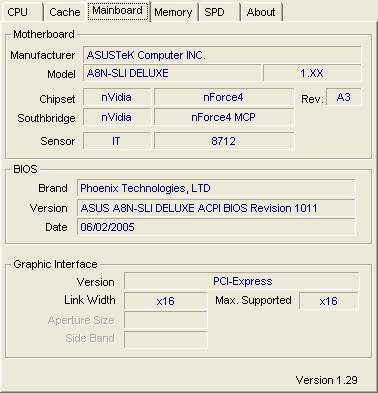Viewport: 378px width, 393px height.
Task: Click the Max. Supported label
Action: (x=253, y=300)
